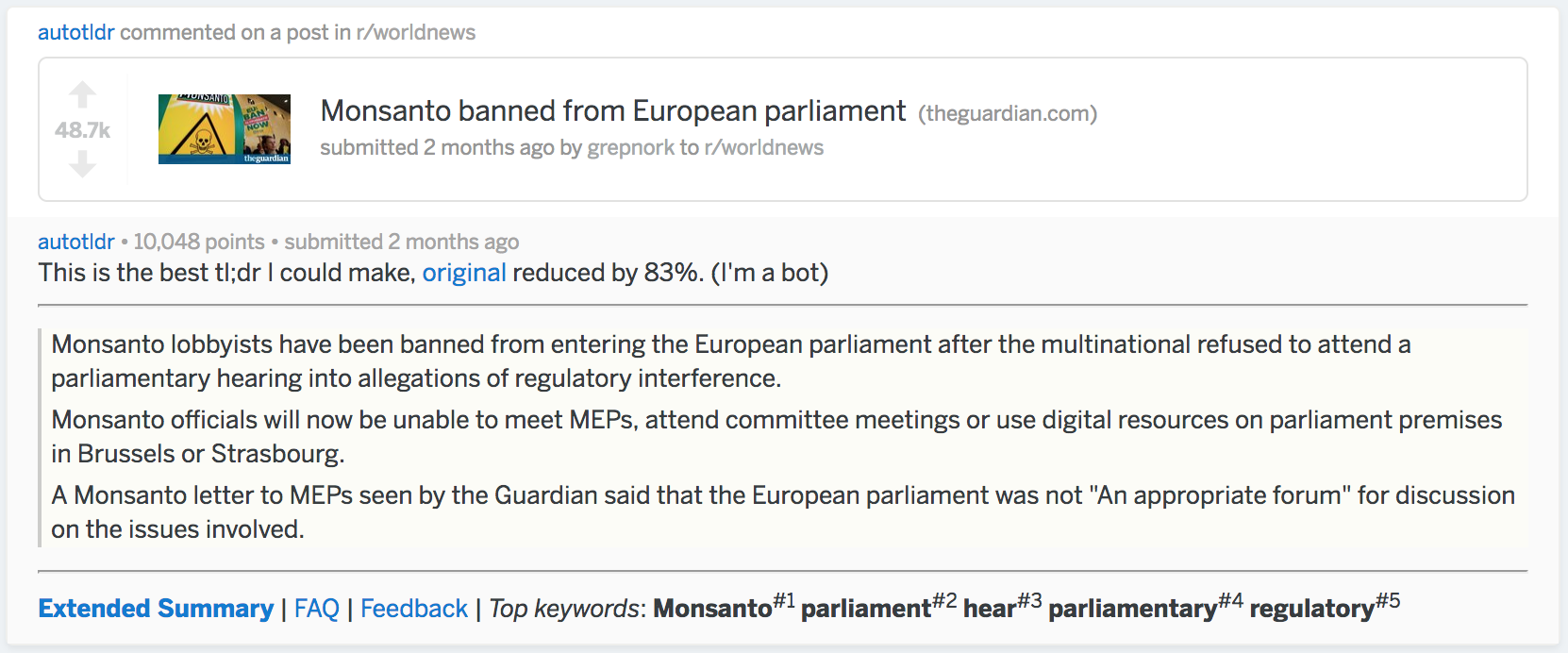Open autotldr profile in header line
Viewport: 1568px width, 653px height.
(75, 32)
